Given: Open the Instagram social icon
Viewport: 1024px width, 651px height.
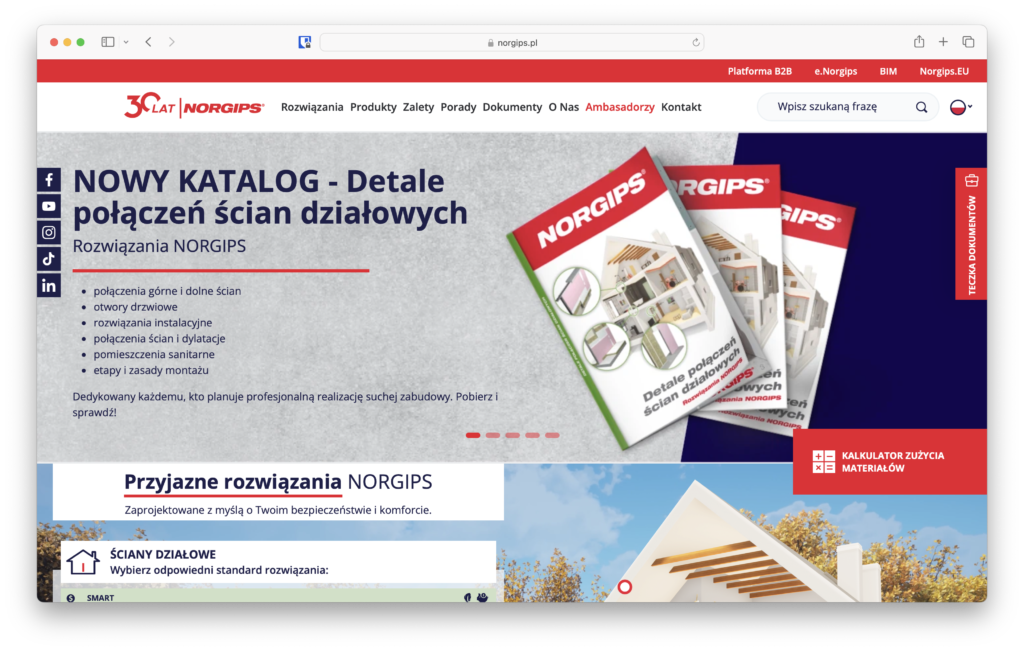Looking at the screenshot, I should (49, 232).
